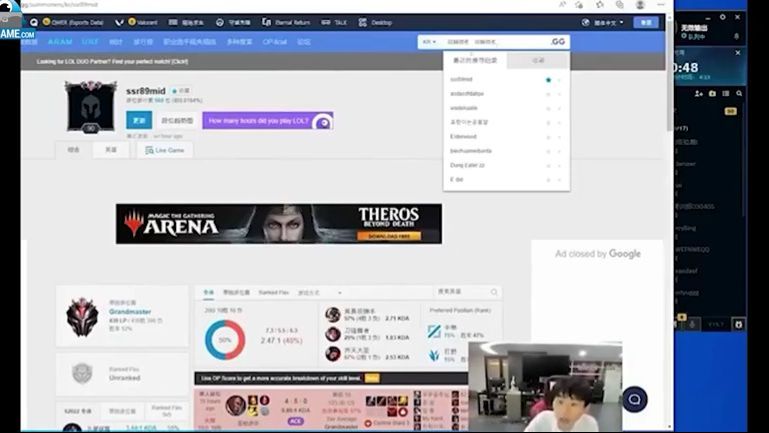Click magnifier icon in champion search box

pyautogui.click(x=494, y=292)
